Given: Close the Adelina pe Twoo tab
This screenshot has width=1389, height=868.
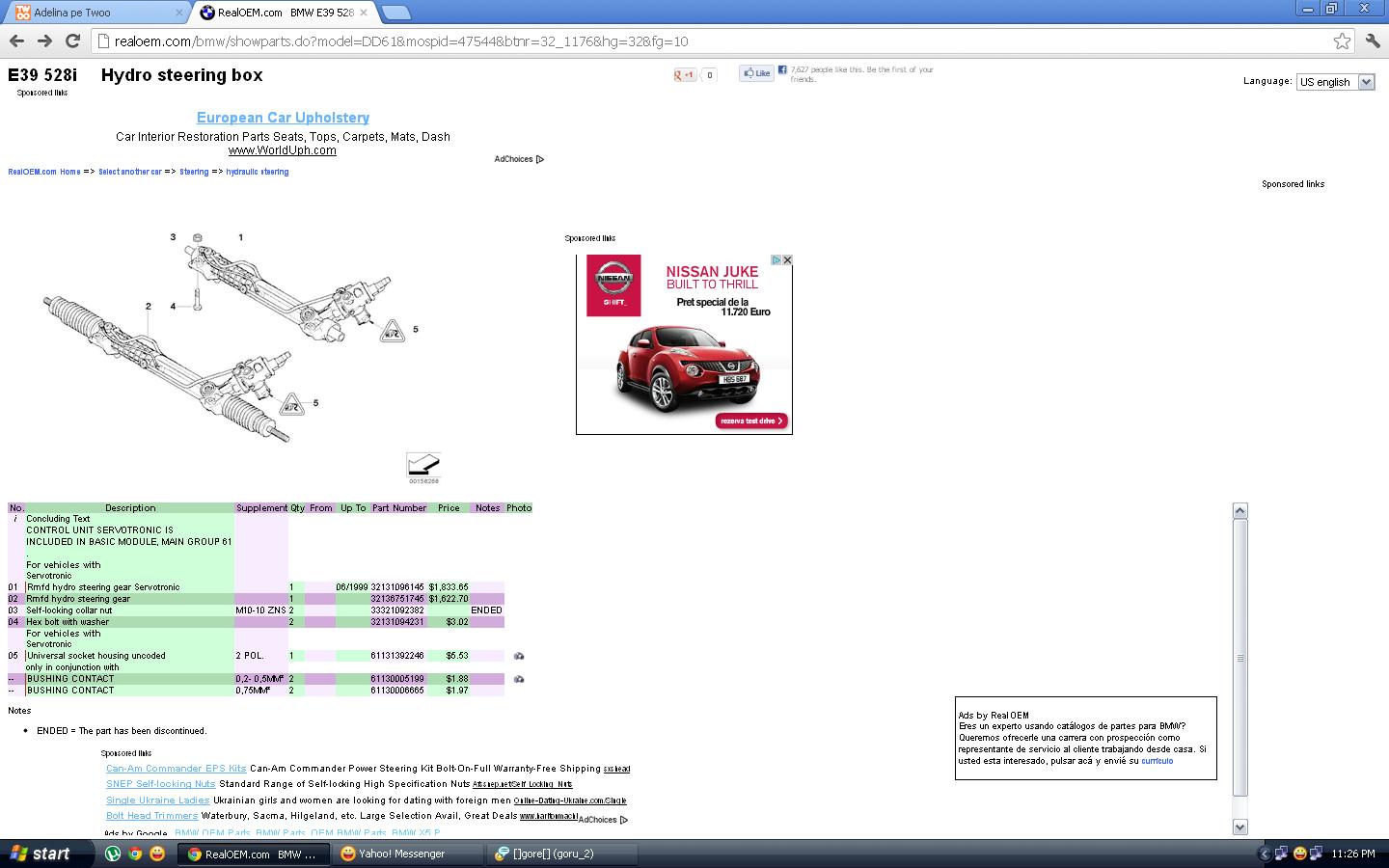Looking at the screenshot, I should pos(178,13).
